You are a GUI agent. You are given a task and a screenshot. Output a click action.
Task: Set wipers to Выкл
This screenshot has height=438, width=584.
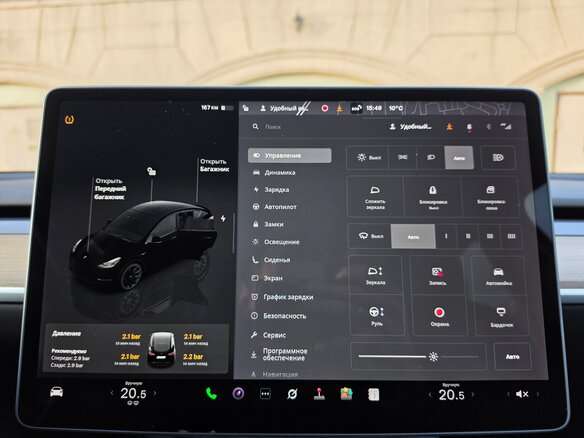[x=369, y=236]
